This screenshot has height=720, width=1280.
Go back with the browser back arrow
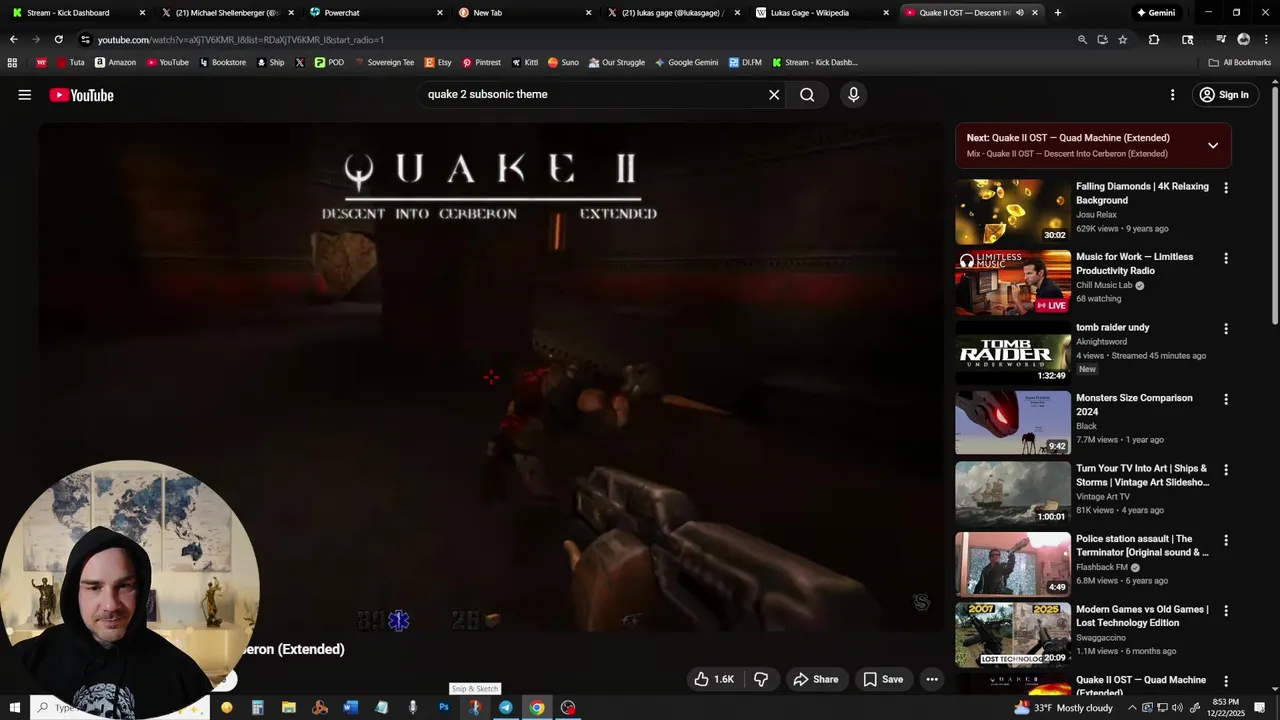pos(13,39)
